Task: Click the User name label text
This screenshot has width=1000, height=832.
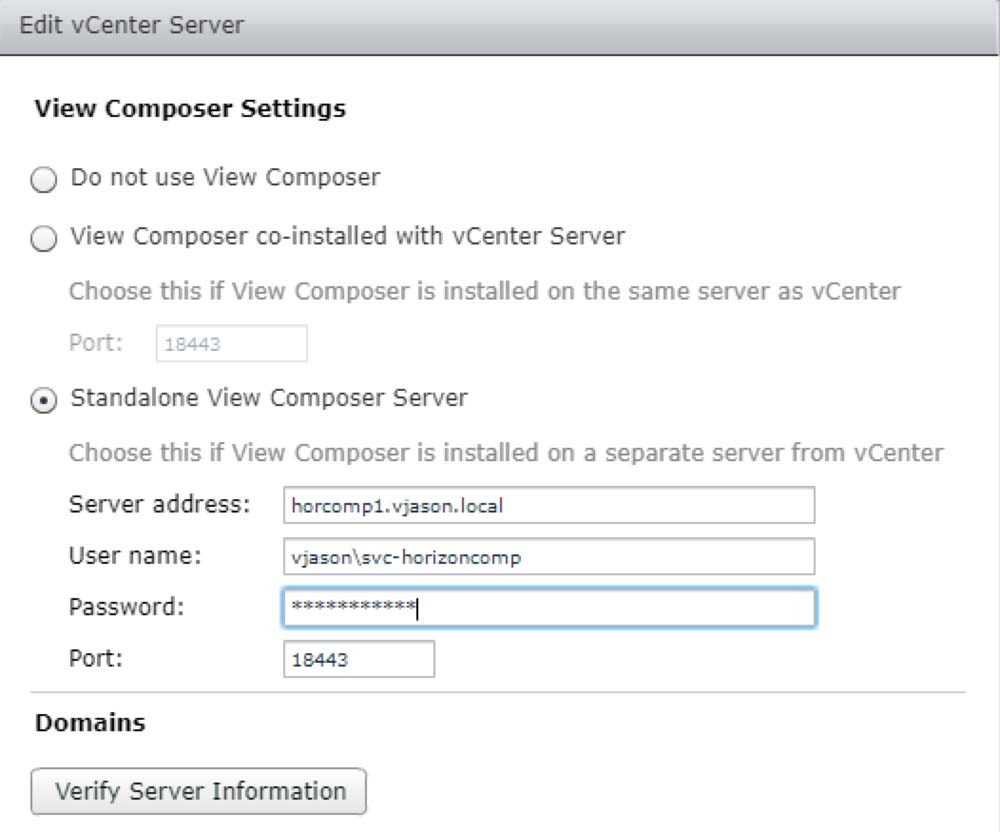Action: click(135, 556)
